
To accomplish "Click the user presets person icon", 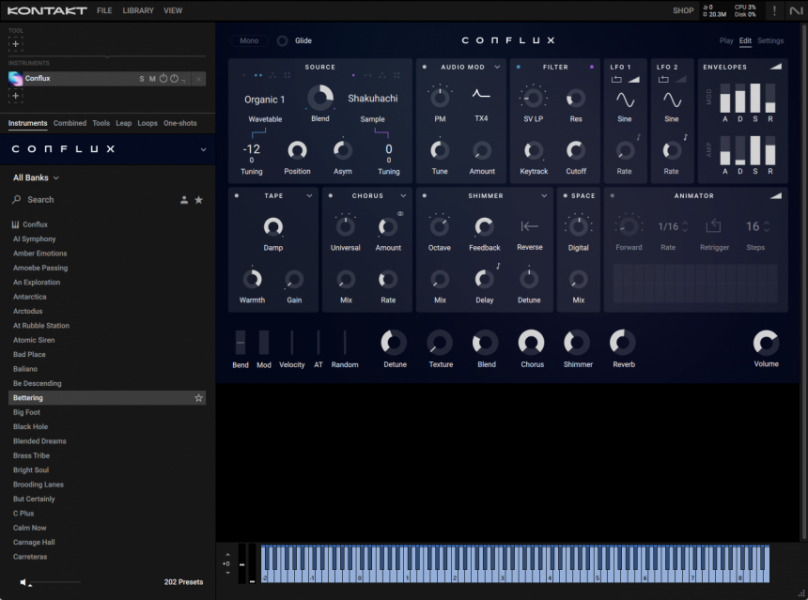I will (184, 199).
